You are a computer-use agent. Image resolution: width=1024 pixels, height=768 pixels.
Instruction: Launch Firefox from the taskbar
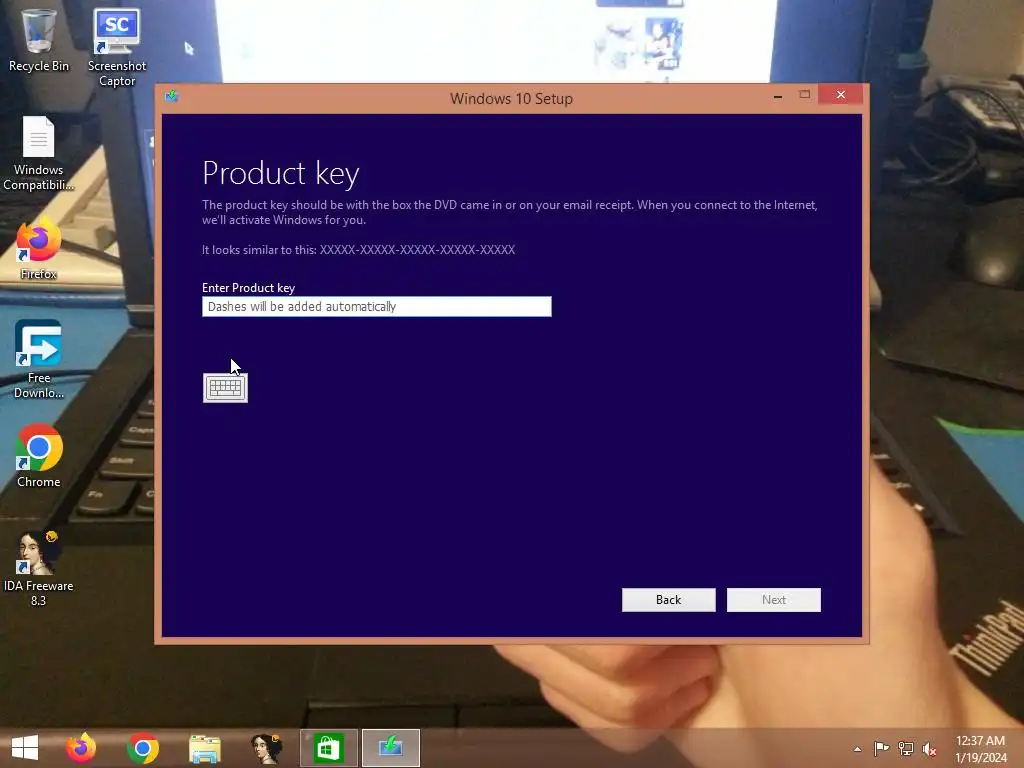point(81,748)
